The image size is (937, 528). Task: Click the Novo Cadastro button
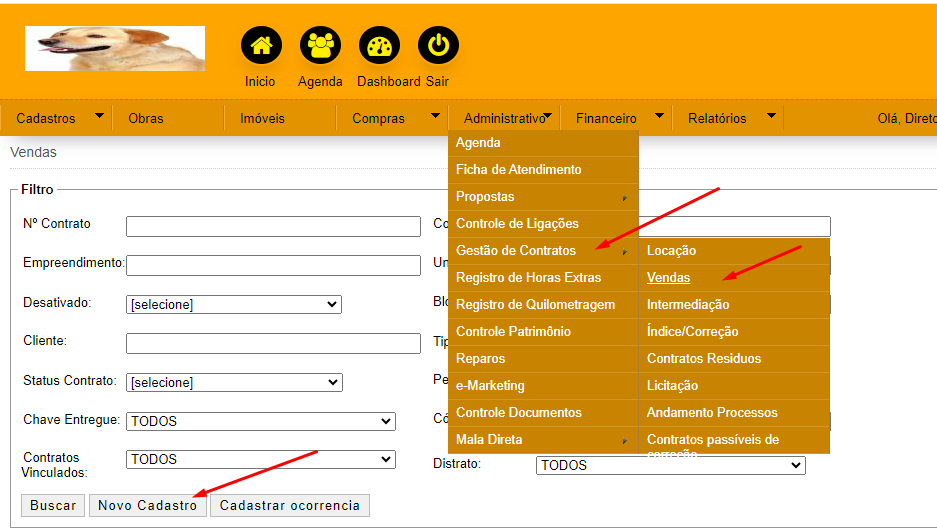(148, 505)
